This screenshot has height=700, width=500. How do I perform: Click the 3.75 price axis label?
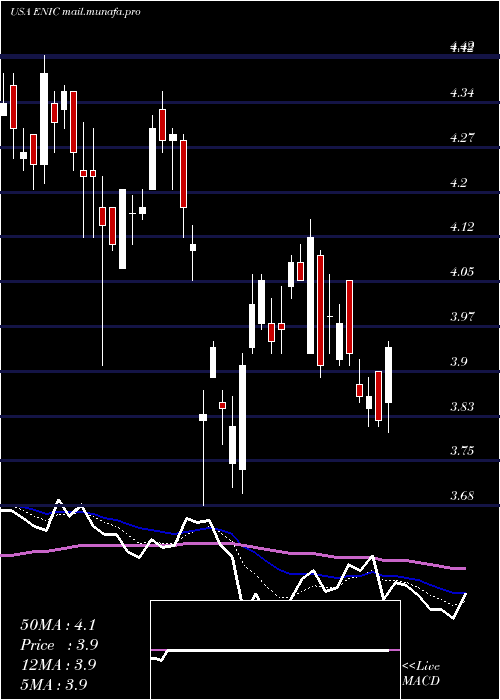pos(462,450)
